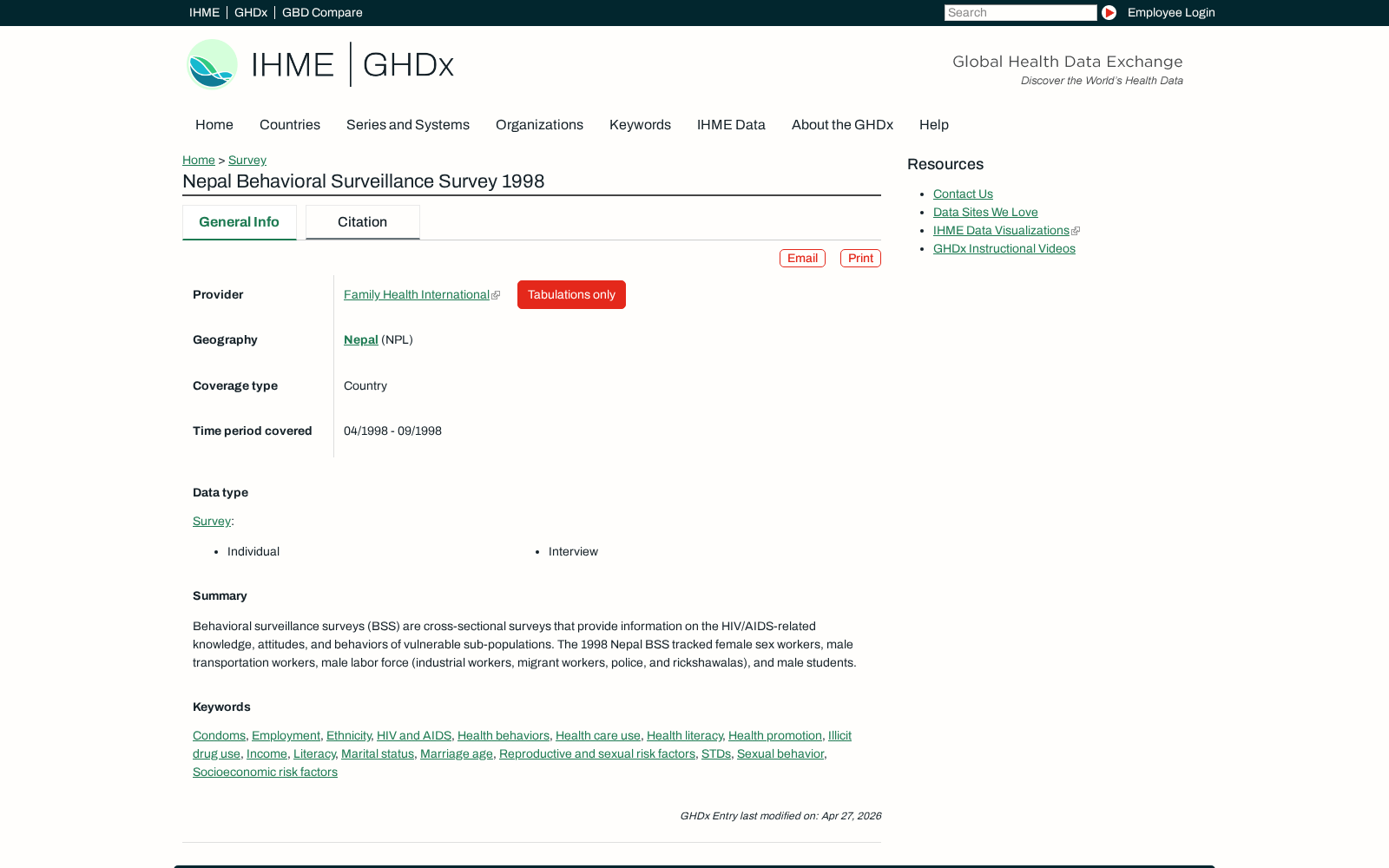Open the Employment keyword link
The image size is (1389, 868).
tap(286, 736)
